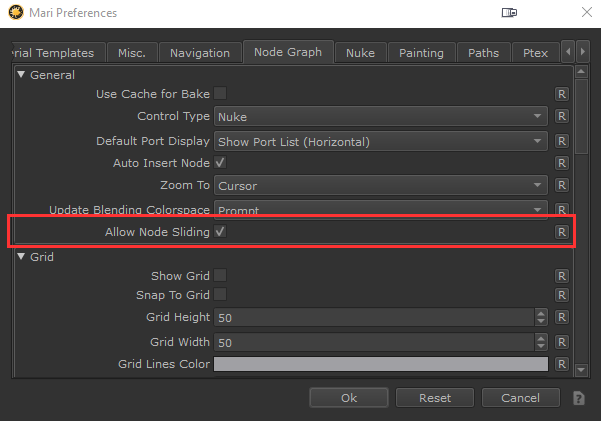This screenshot has height=421, width=601.
Task: Reset Use Cache for Bake with R icon
Action: click(x=562, y=94)
